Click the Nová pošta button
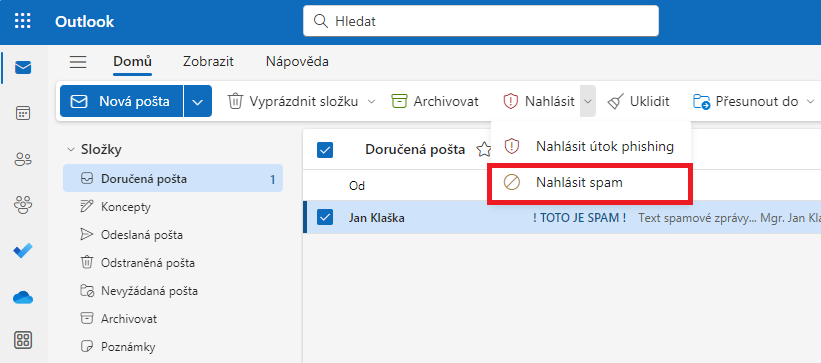Viewport: 821px width, 363px height. [x=121, y=101]
